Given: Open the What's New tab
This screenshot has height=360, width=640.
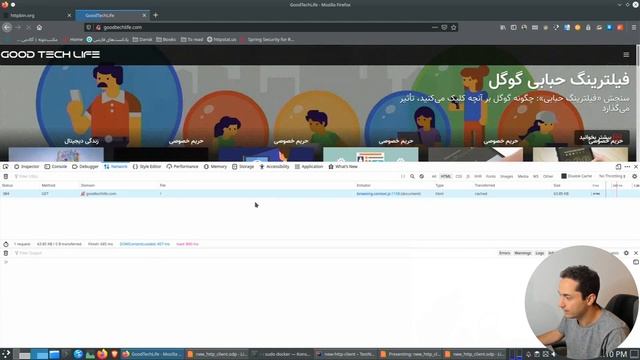Looking at the screenshot, I should click(343, 167).
